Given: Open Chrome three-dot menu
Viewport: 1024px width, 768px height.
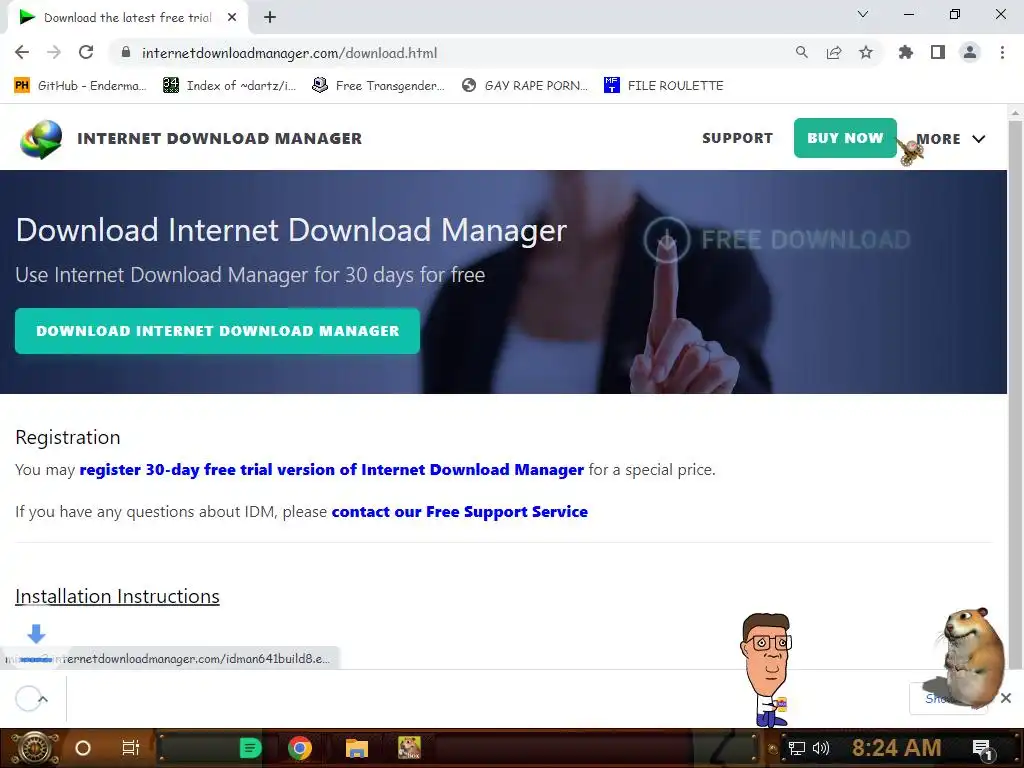Looking at the screenshot, I should pos(1002,53).
